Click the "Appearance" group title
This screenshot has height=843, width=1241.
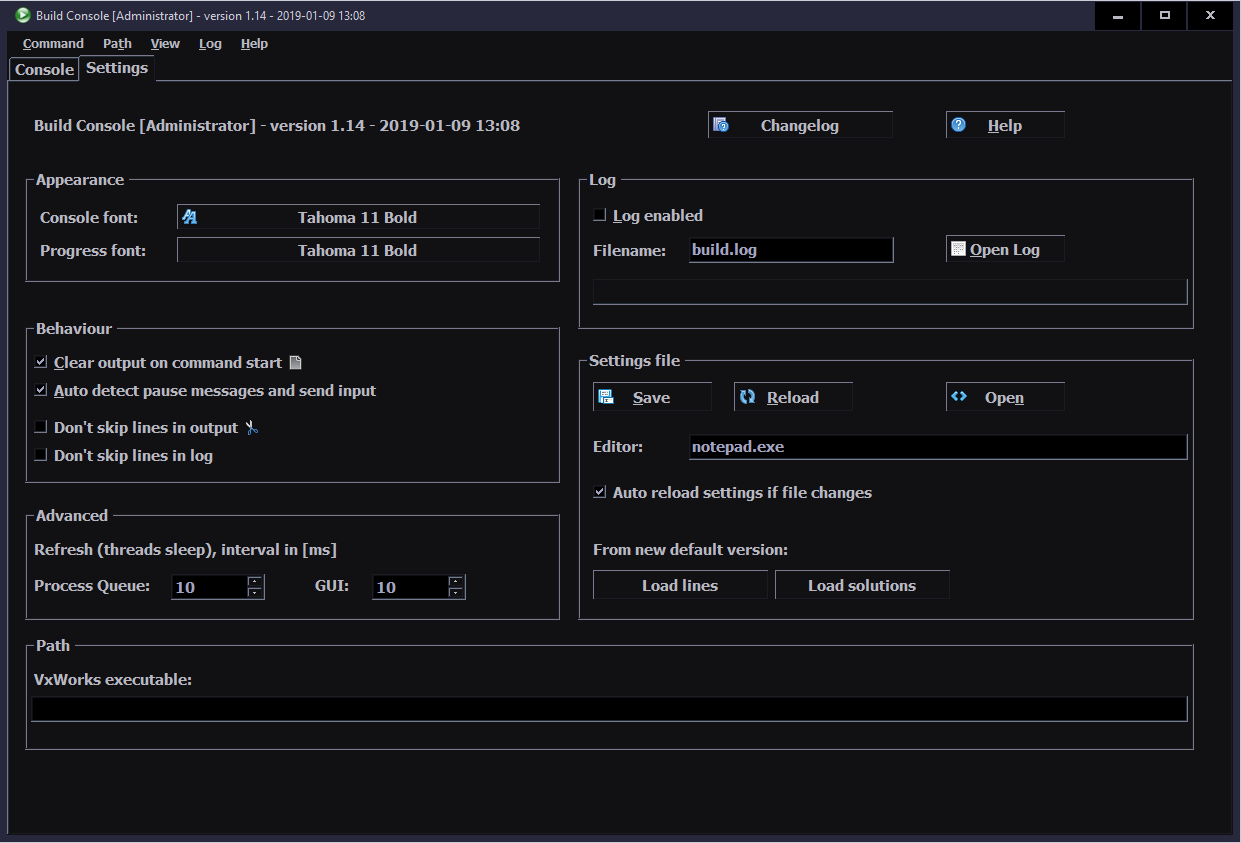coord(80,180)
